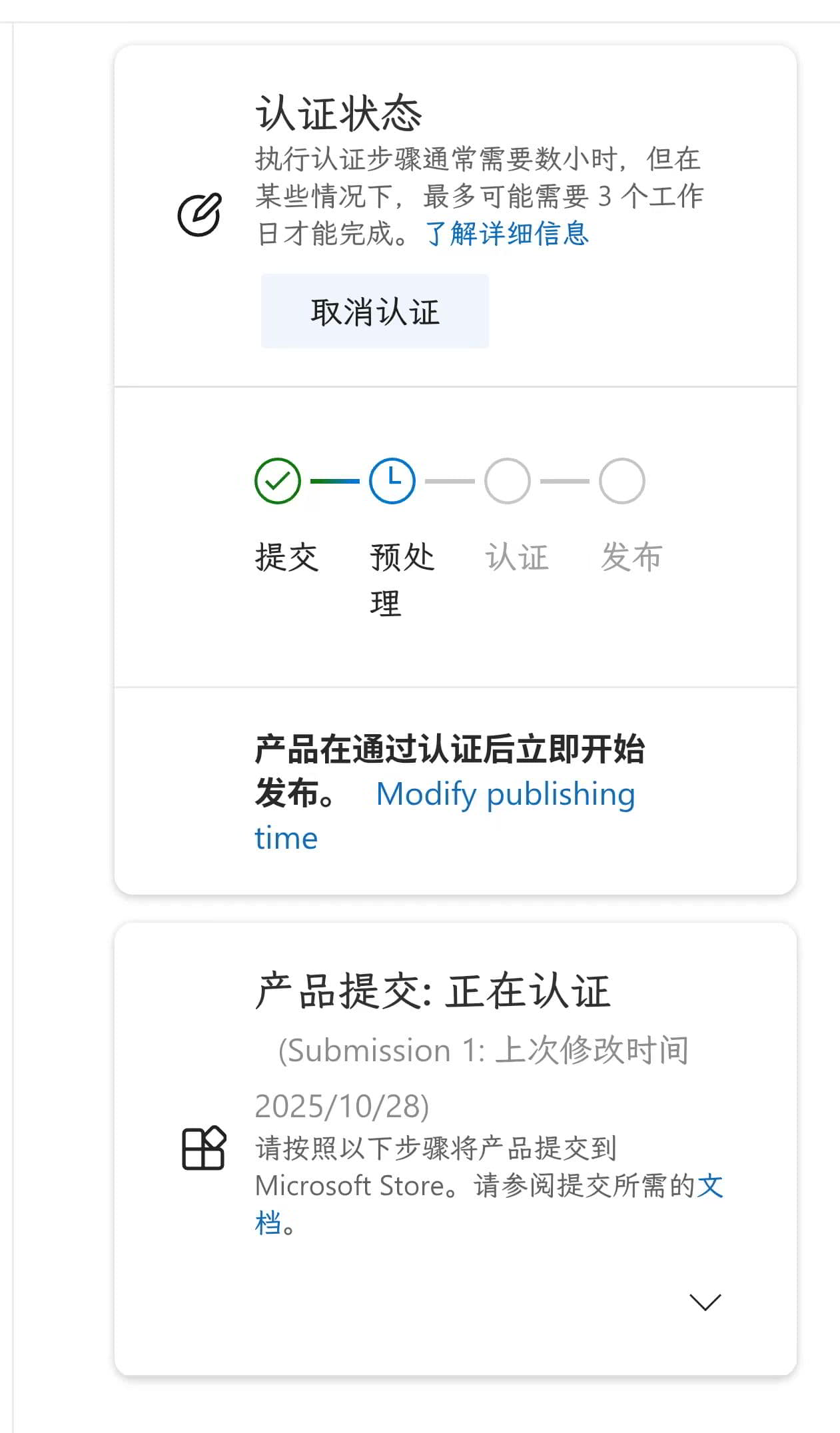Viewport: 840px width, 1433px height.
Task: Click the empty circle for 认证 step
Action: (508, 480)
